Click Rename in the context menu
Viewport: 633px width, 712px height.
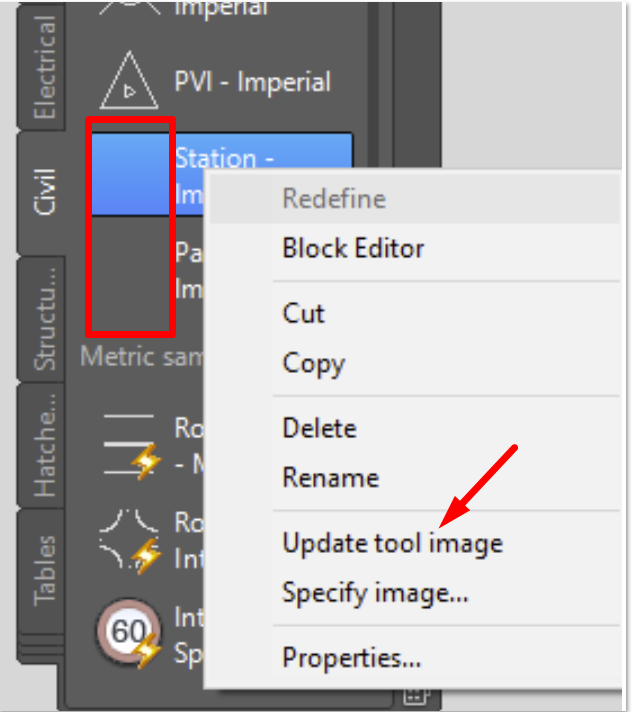[x=330, y=478]
